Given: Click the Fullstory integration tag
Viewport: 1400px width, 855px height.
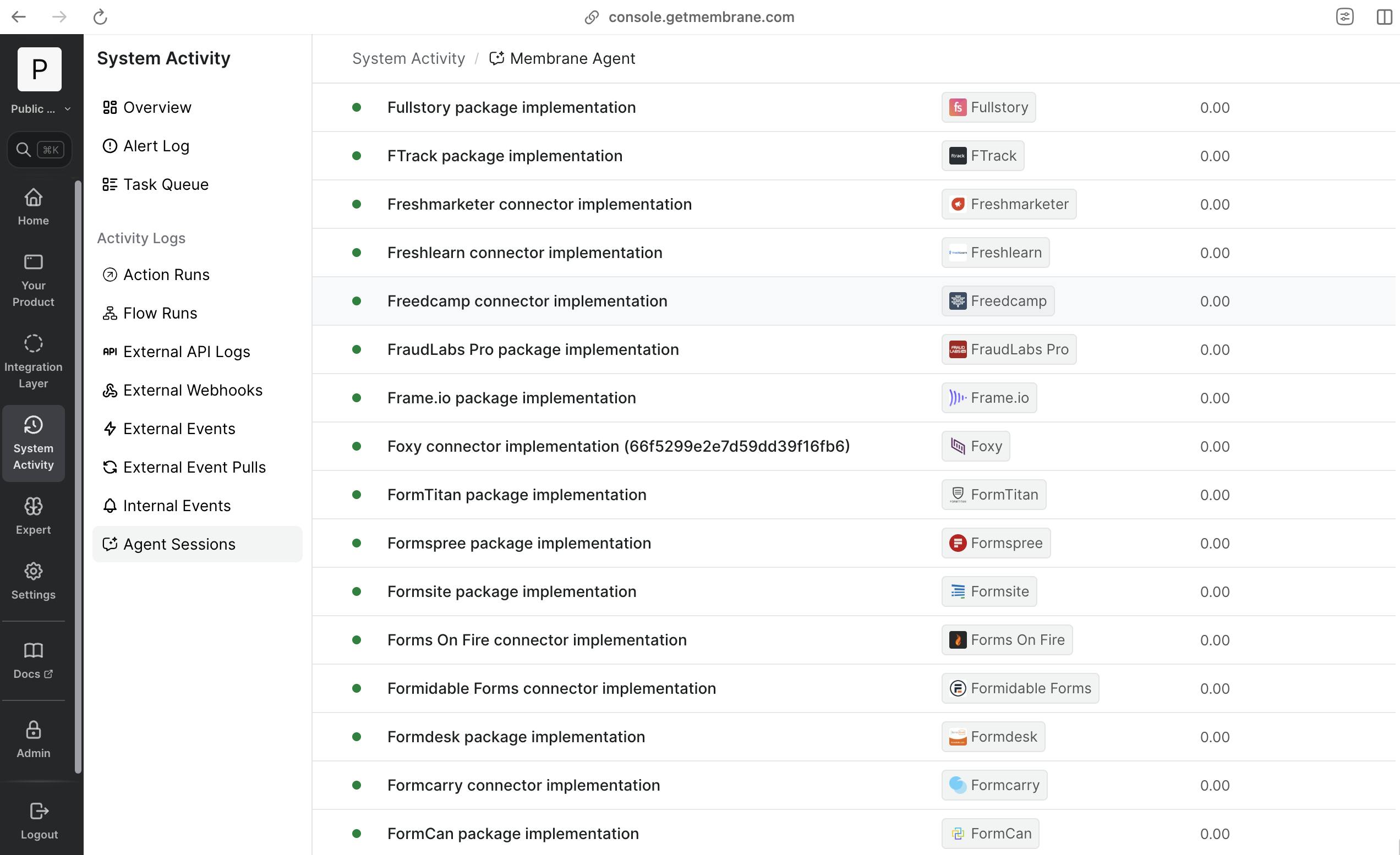Looking at the screenshot, I should (x=988, y=107).
